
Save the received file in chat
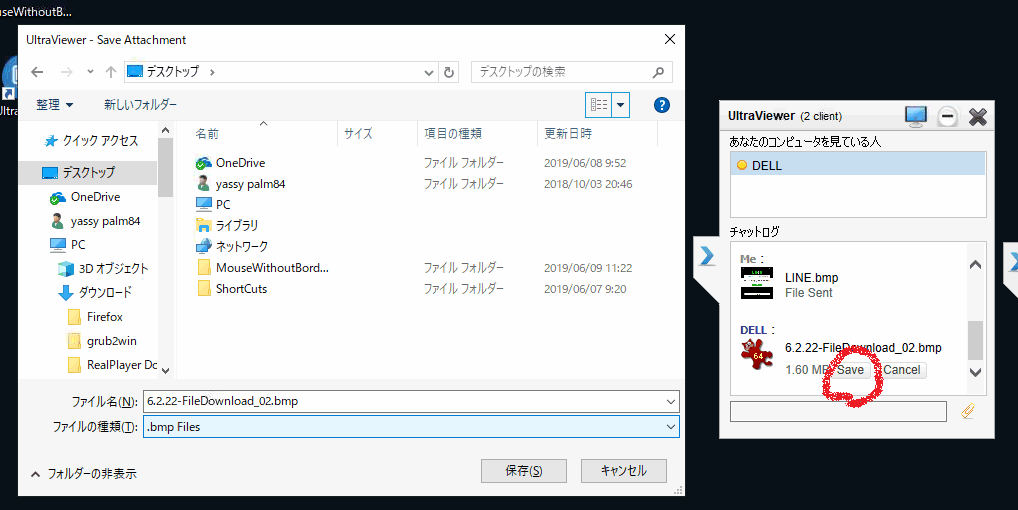pos(850,370)
